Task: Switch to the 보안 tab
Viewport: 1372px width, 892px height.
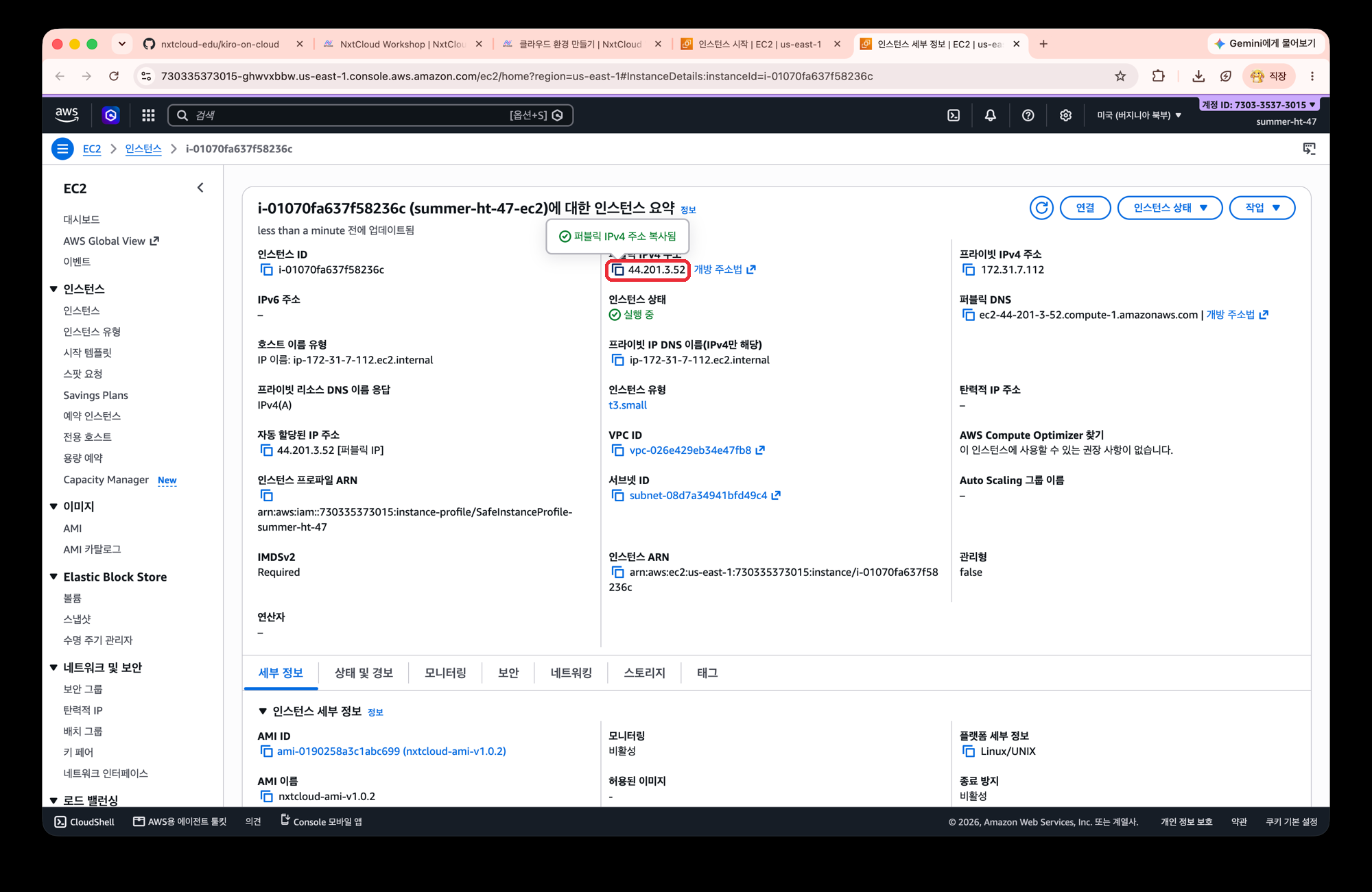Action: (508, 673)
